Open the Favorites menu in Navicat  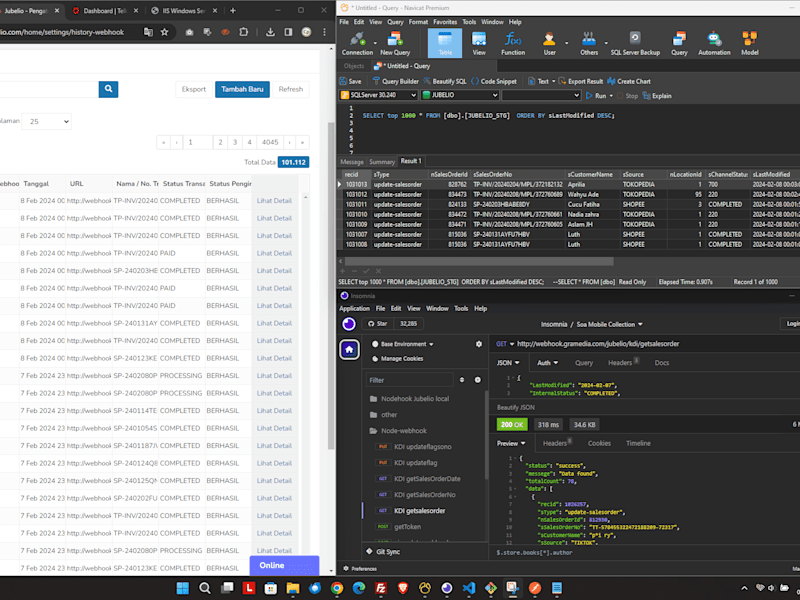pos(445,22)
